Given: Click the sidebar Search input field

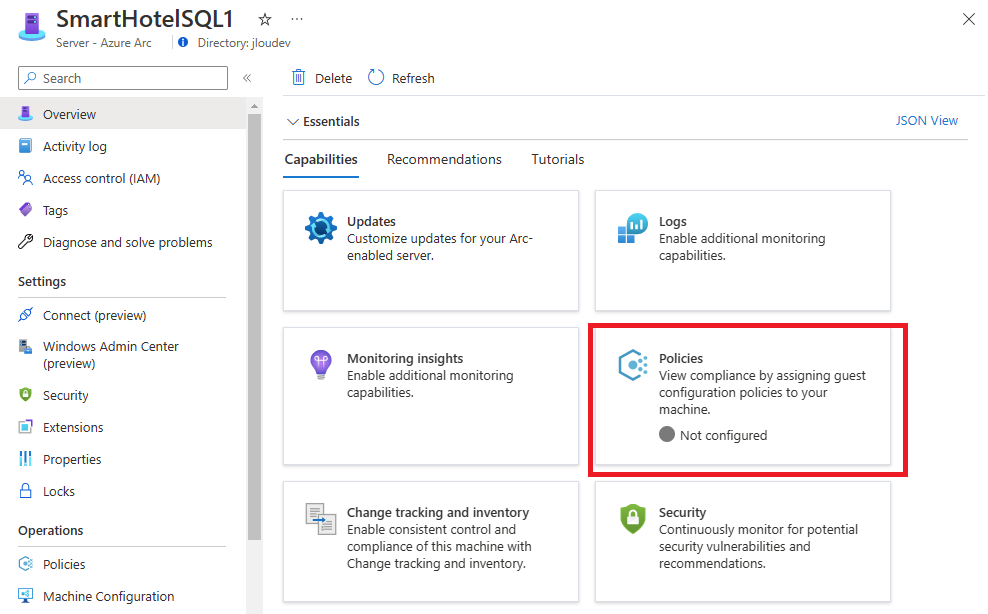Looking at the screenshot, I should [123, 78].
